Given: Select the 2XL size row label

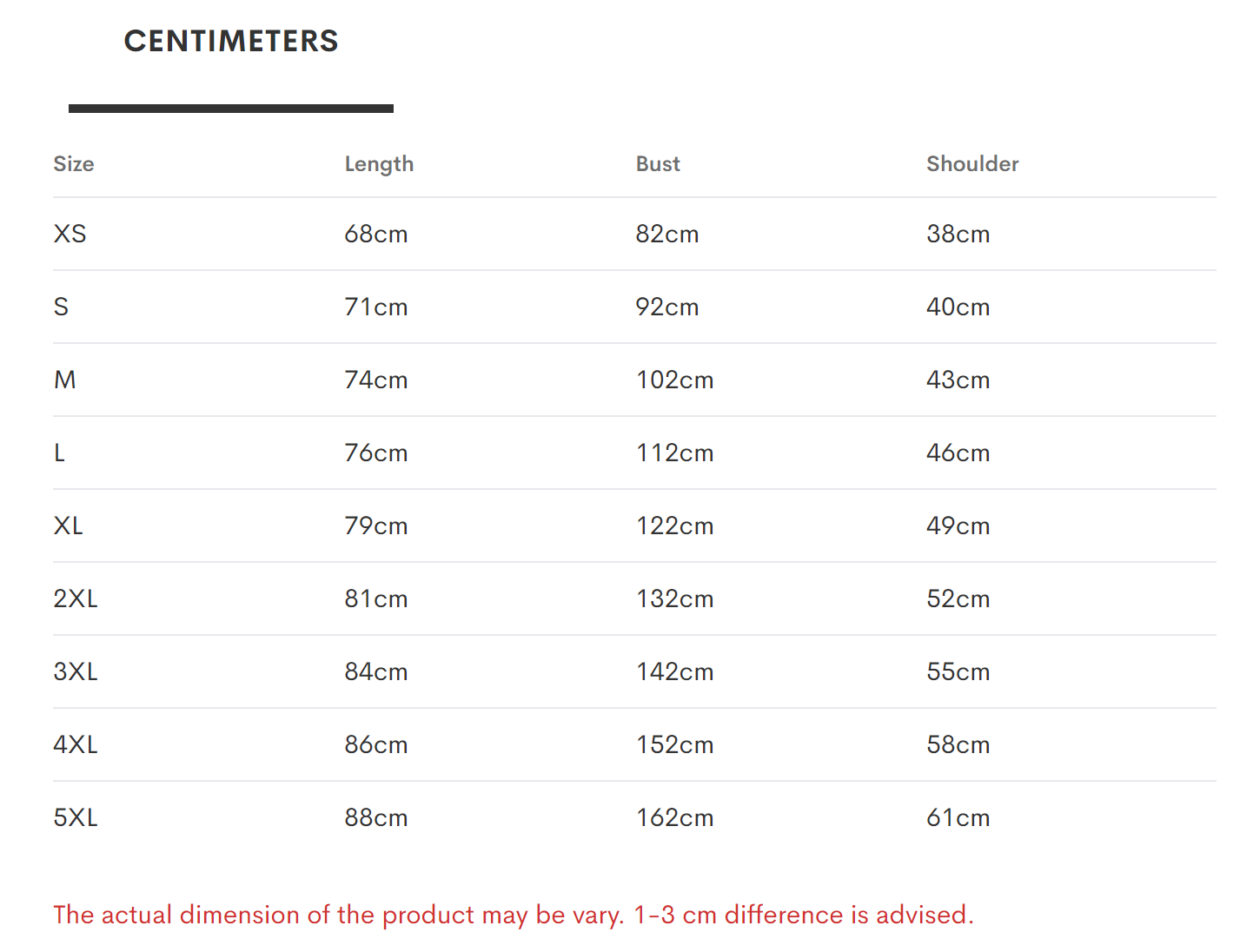Looking at the screenshot, I should [x=76, y=599].
